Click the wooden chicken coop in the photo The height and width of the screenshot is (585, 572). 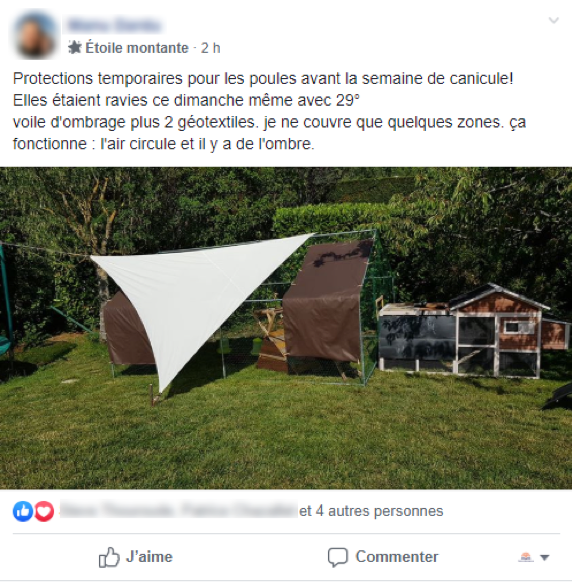[x=474, y=331]
